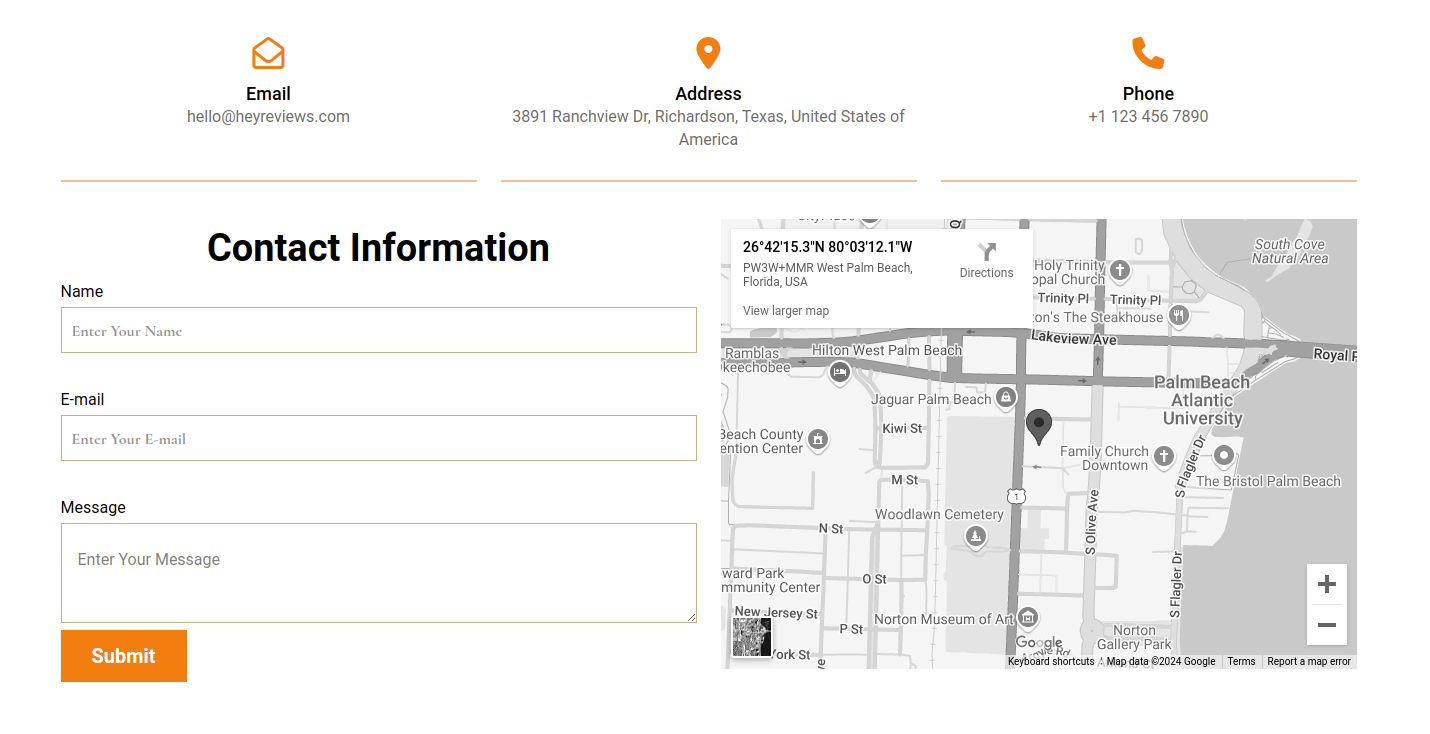Click Family Church Downtown map icon

coord(1163,457)
